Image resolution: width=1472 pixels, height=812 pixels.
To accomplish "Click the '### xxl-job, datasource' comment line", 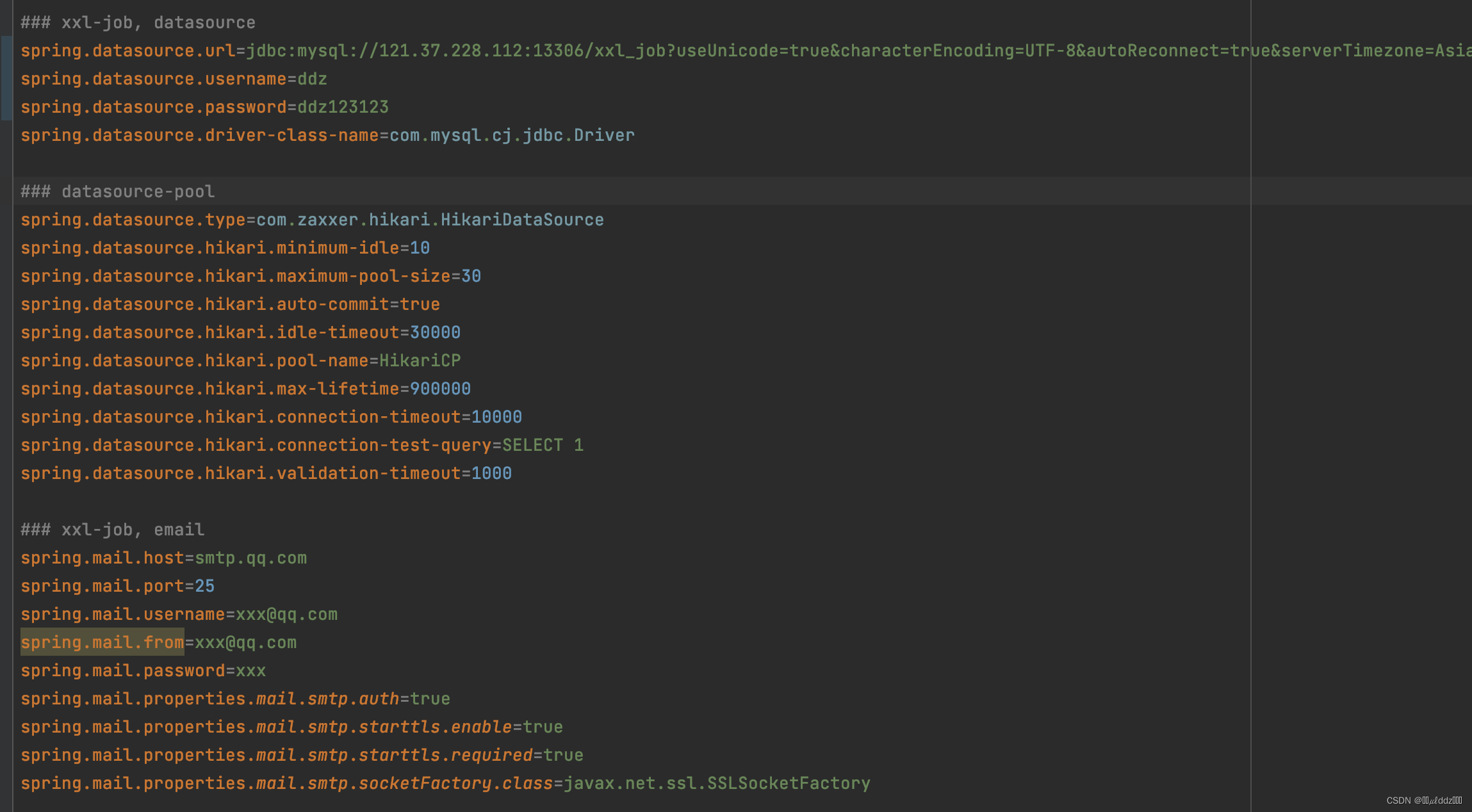I will click(x=138, y=23).
